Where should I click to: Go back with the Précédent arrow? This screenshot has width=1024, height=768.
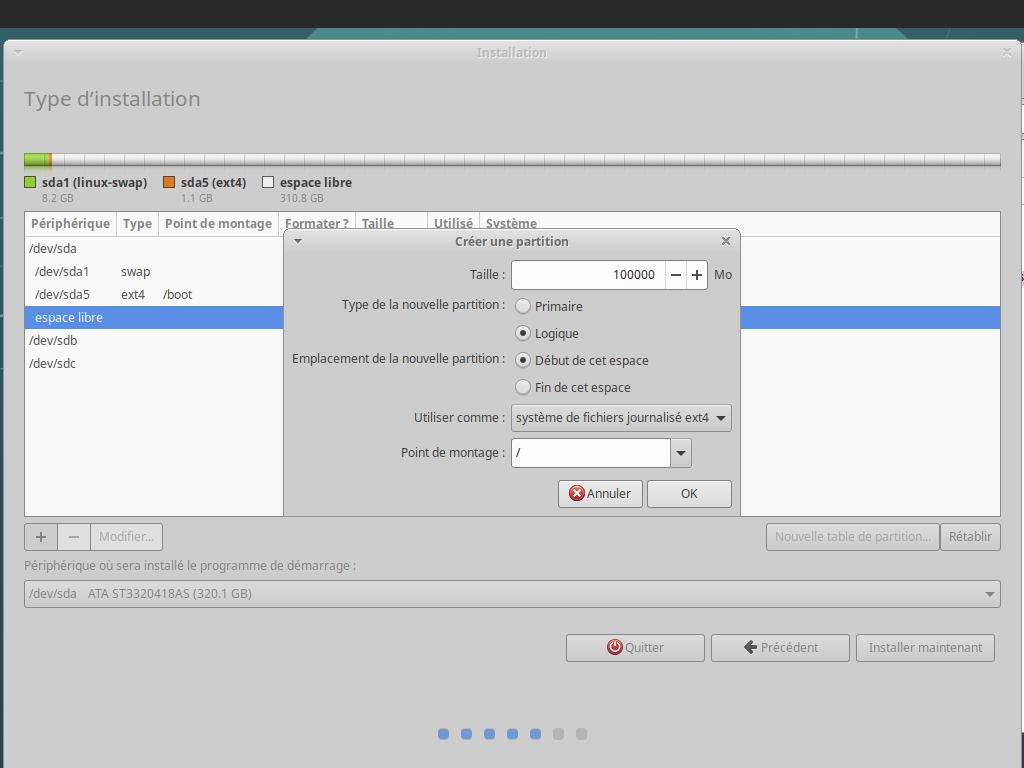point(749,647)
